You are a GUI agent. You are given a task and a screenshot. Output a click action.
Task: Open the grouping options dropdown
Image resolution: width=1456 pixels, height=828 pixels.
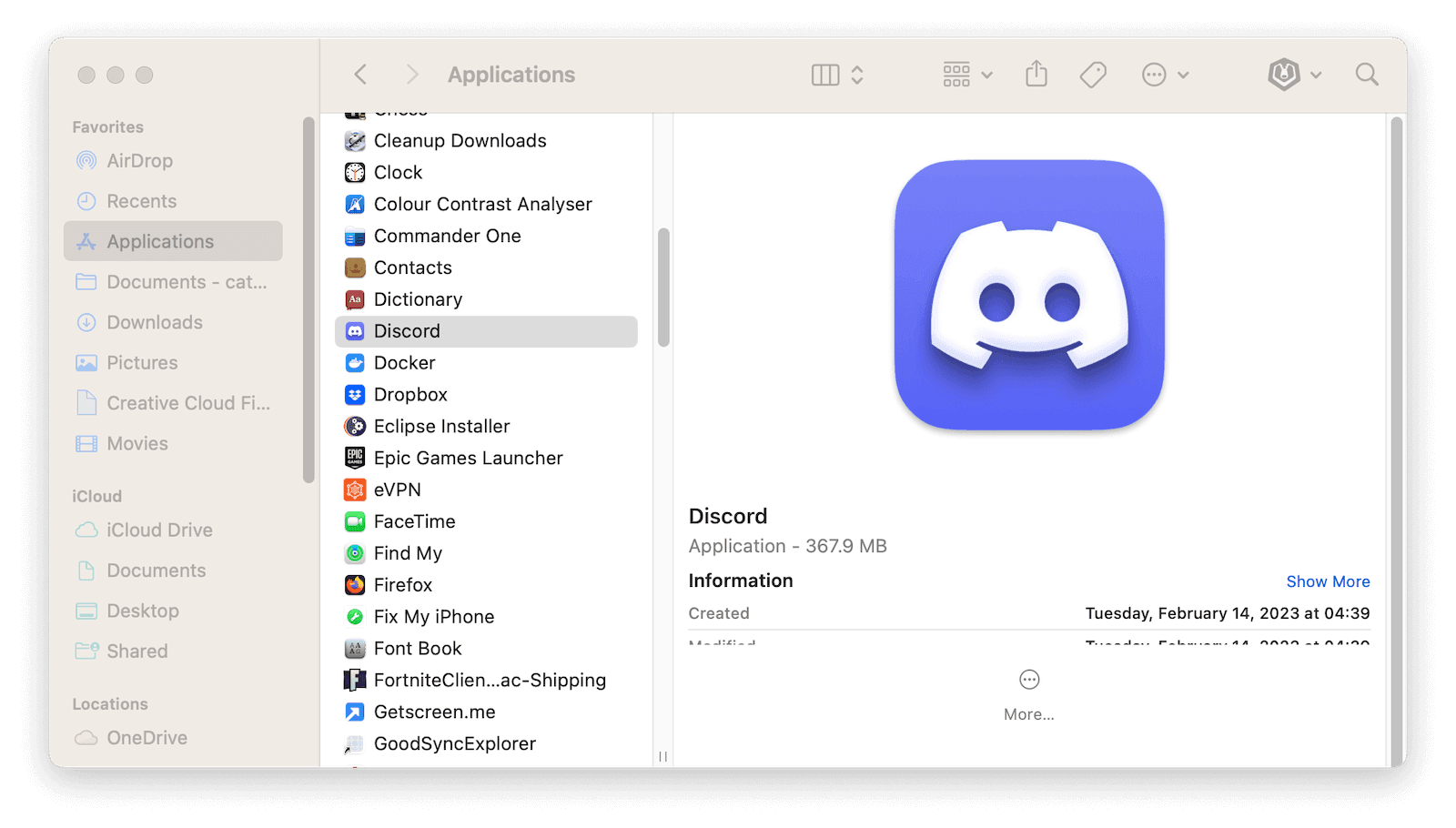coord(965,75)
